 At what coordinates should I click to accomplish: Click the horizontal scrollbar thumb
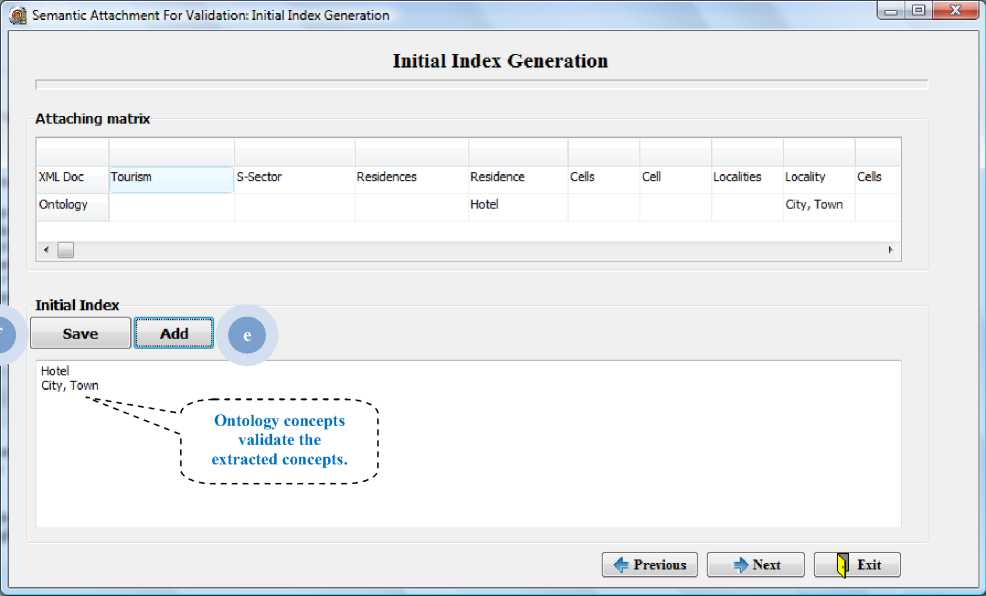point(65,250)
